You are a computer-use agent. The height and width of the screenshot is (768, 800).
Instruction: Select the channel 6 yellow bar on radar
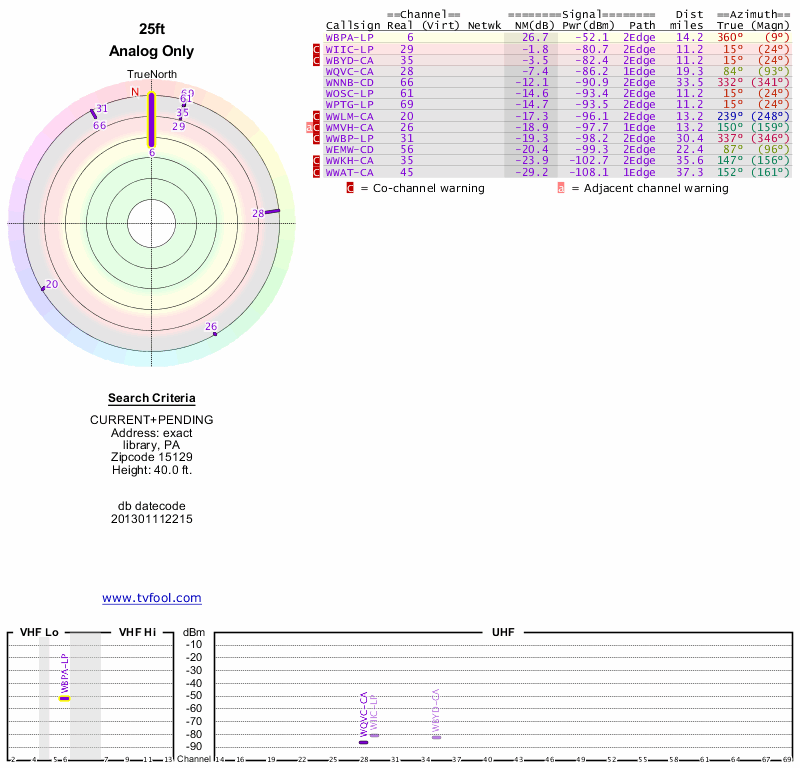(x=152, y=120)
